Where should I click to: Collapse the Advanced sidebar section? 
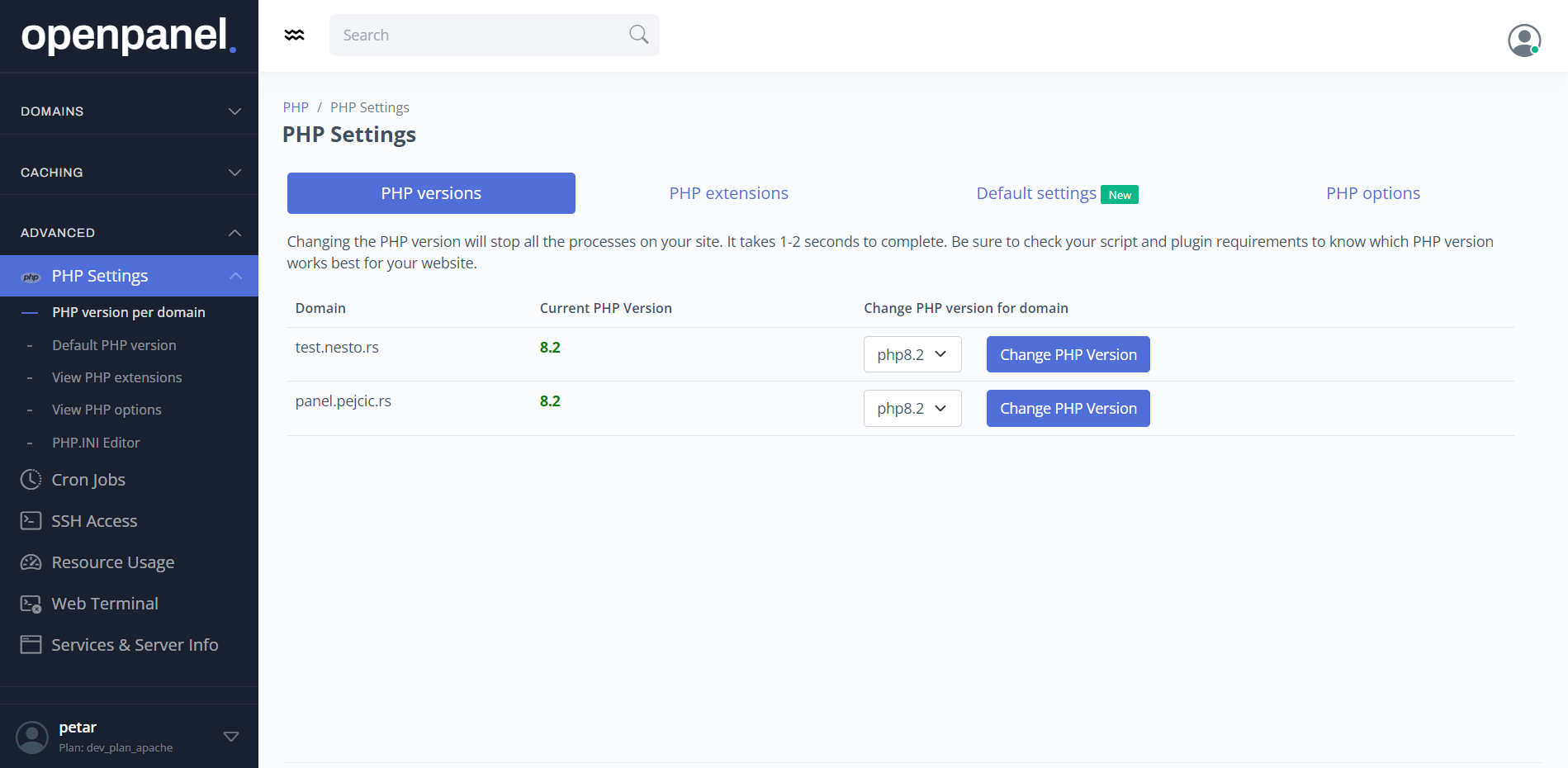[x=234, y=233]
